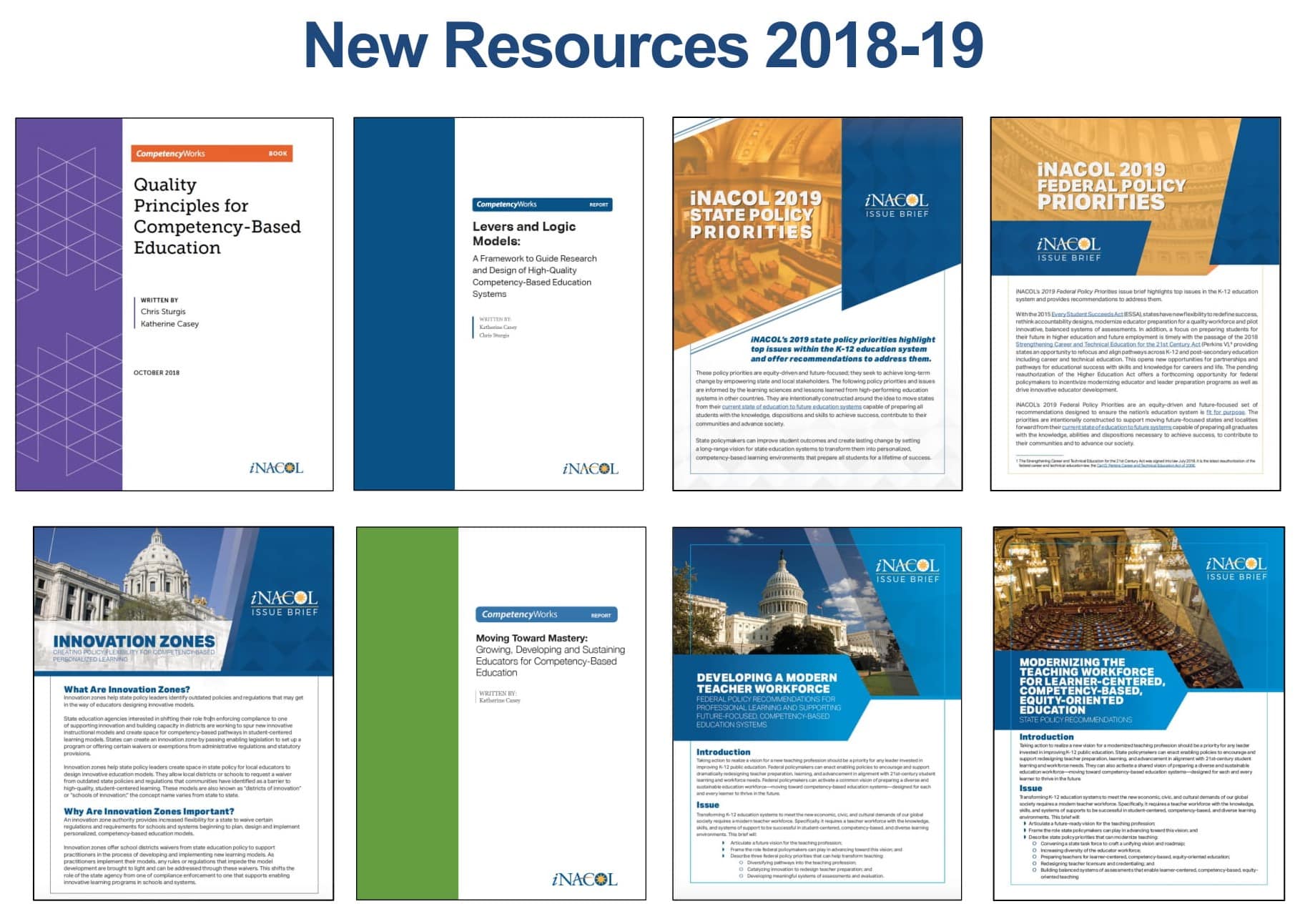Click Introduction heading in Developing Modern Teacher Workforce
1300x924 pixels.
click(723, 752)
